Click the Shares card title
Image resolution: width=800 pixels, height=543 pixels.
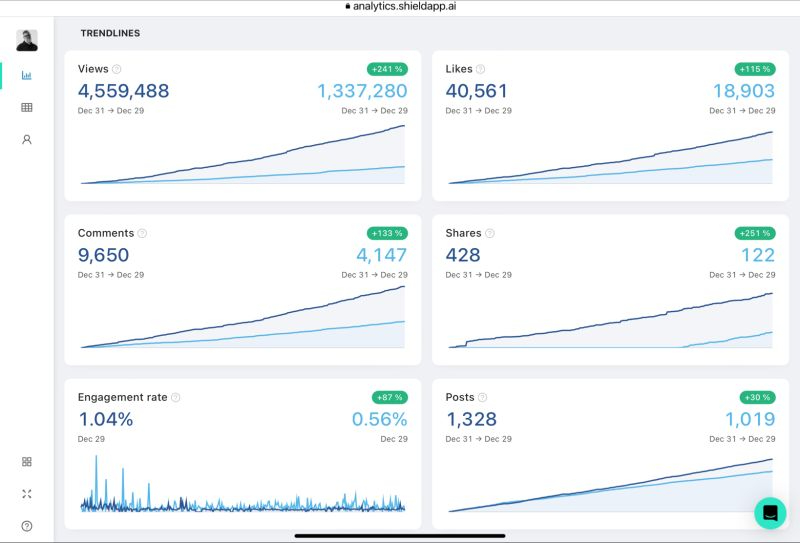point(463,233)
